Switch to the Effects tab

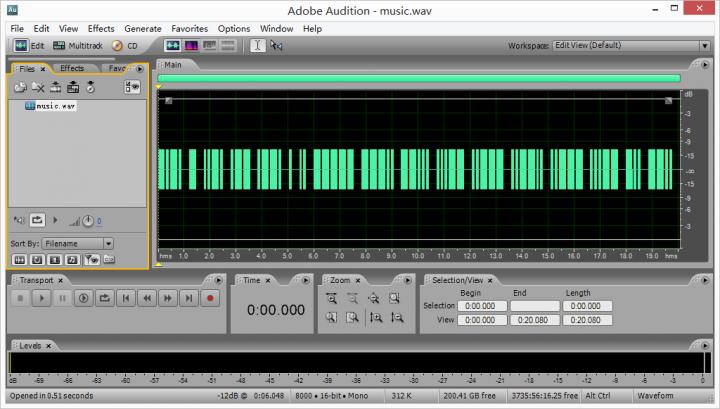72,69
